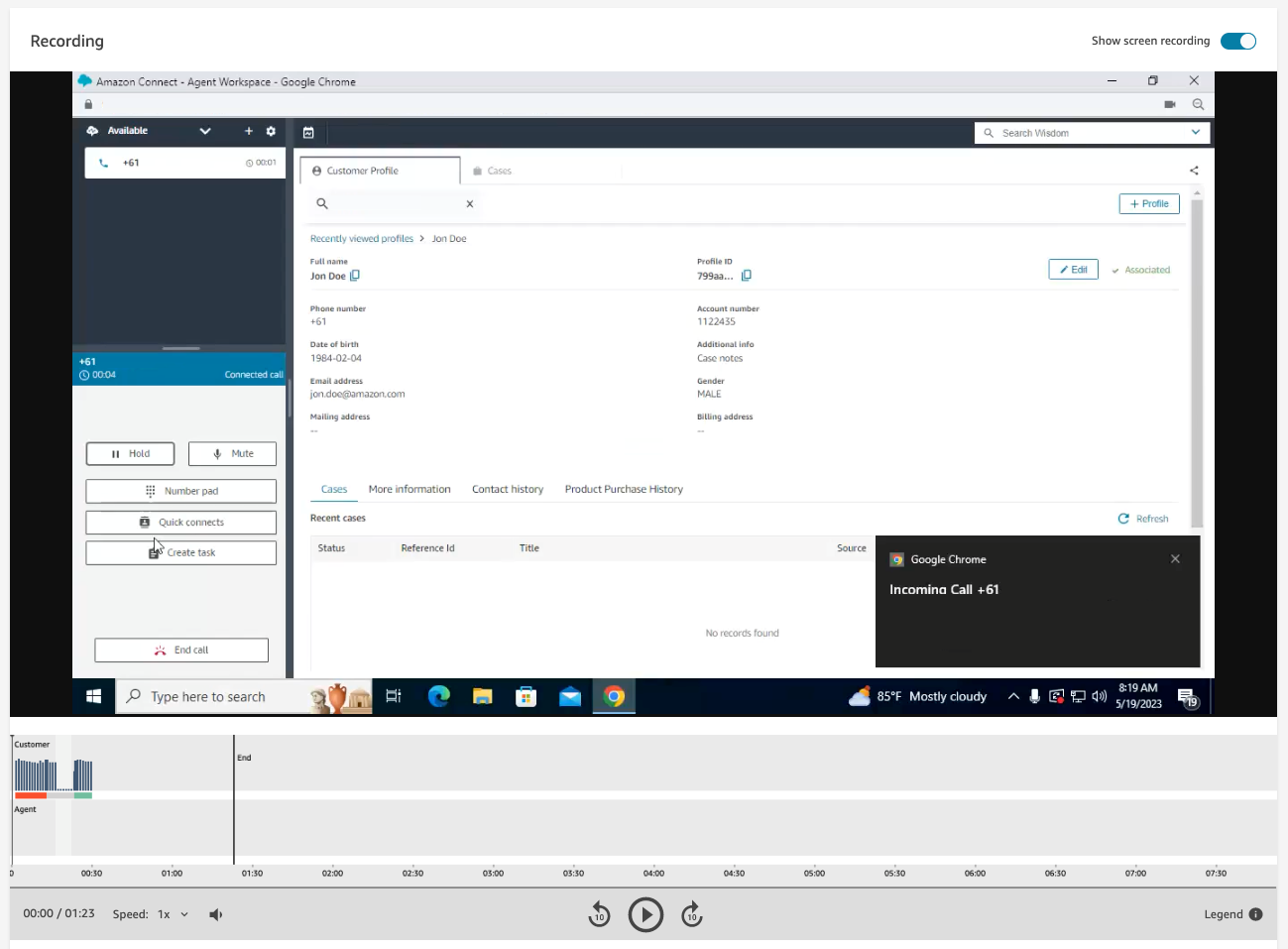
Task: Open the agent panel settings gear
Action: 271,131
